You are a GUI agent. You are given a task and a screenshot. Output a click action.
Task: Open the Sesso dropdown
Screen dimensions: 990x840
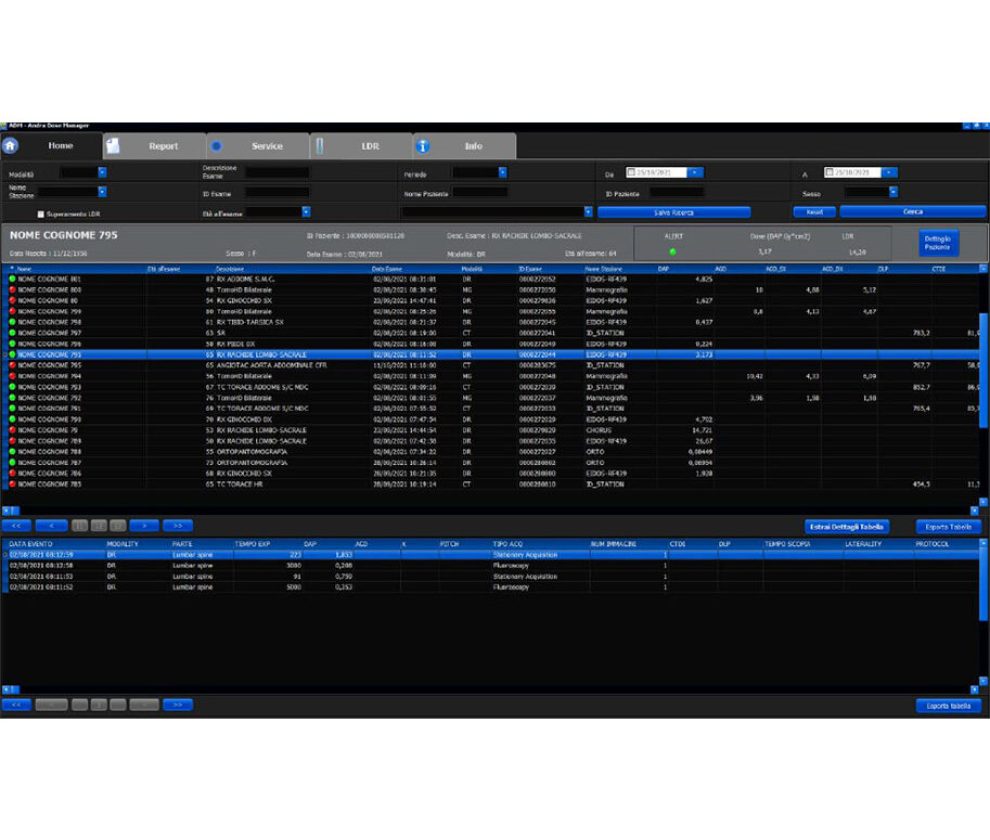pos(893,192)
